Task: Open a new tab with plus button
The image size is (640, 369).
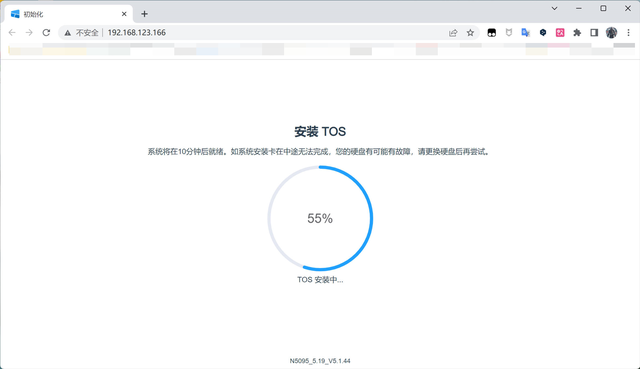Action: (144, 14)
